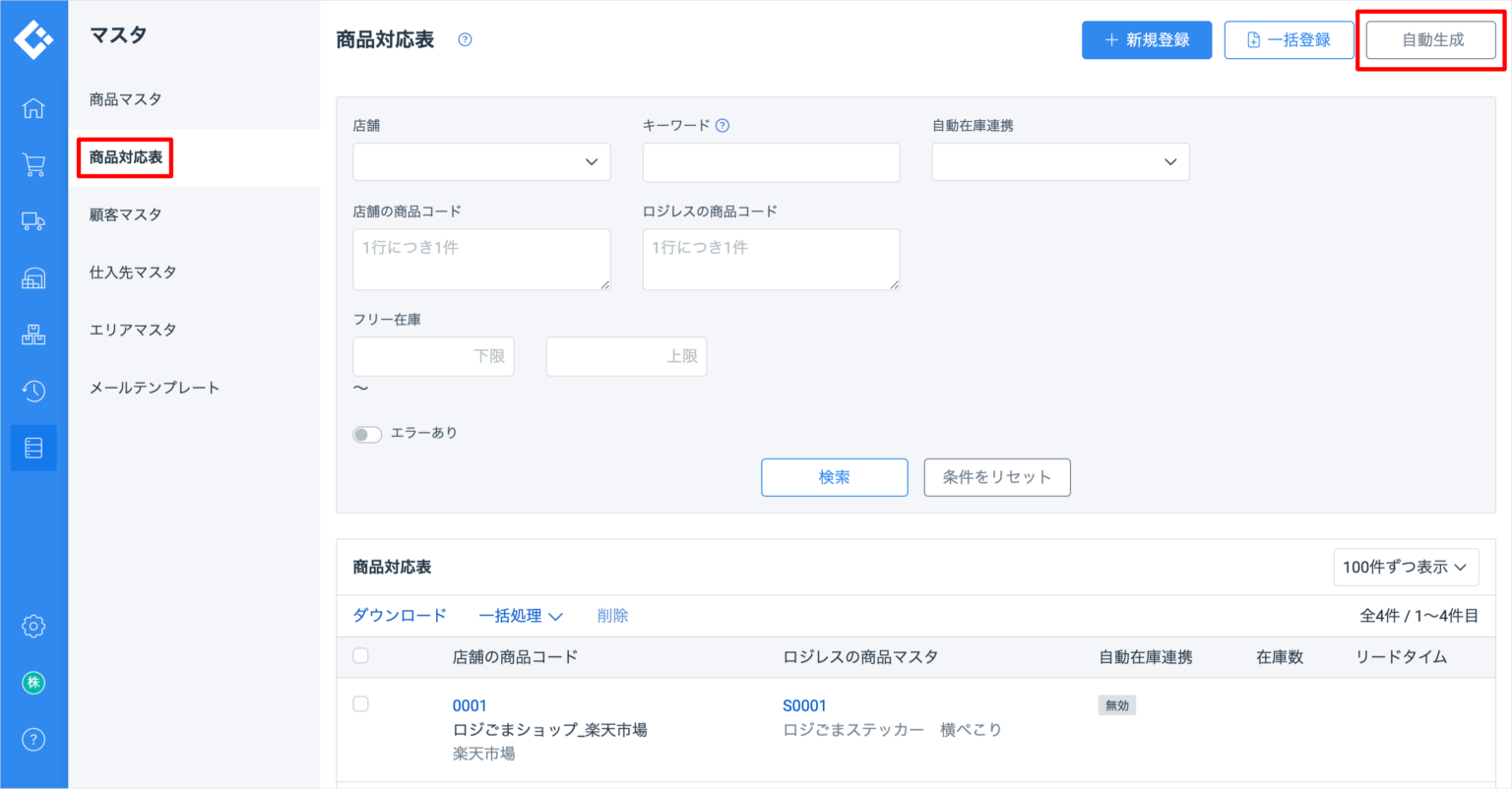Open the history clock icon
1512x789 pixels.
pos(33,391)
